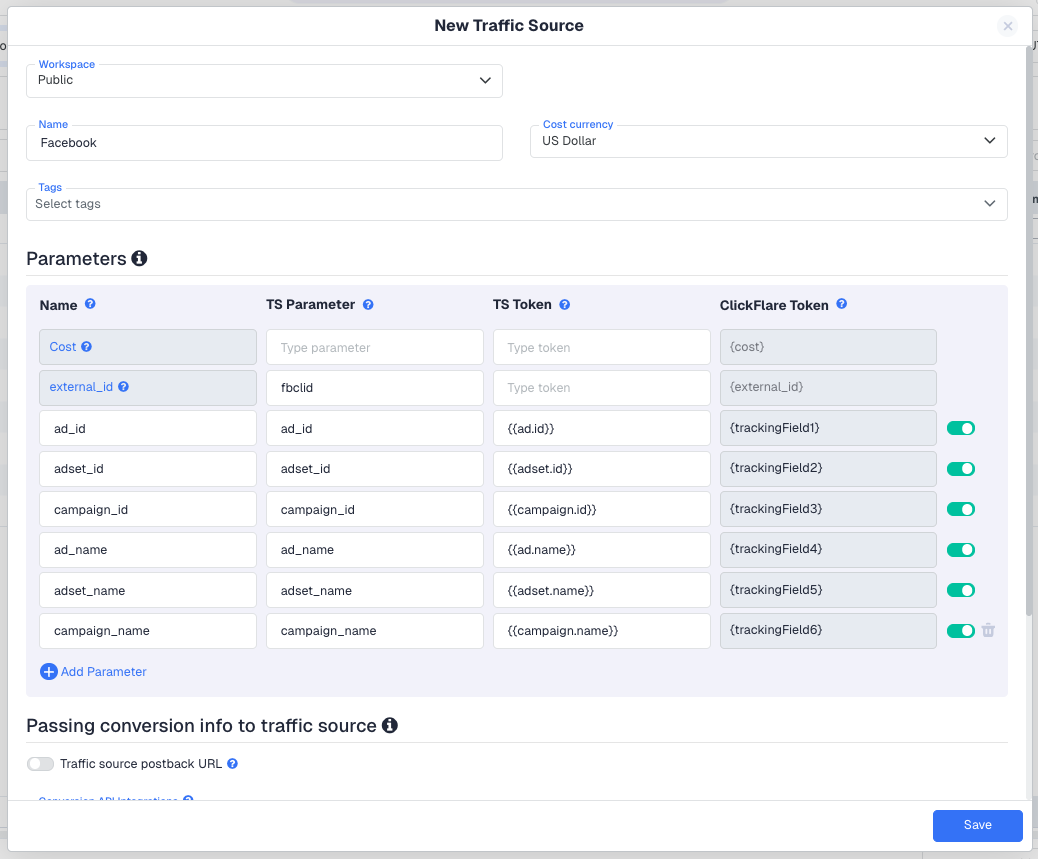This screenshot has height=859, width=1038.
Task: Delete the campaign_name parameter with trash icon
Action: point(988,631)
